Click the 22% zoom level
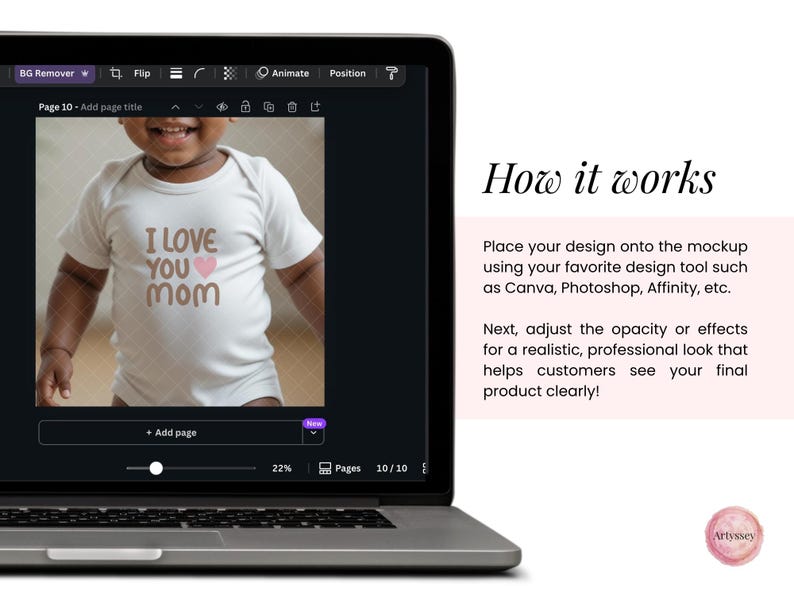This screenshot has height=596, width=794. pyautogui.click(x=282, y=468)
